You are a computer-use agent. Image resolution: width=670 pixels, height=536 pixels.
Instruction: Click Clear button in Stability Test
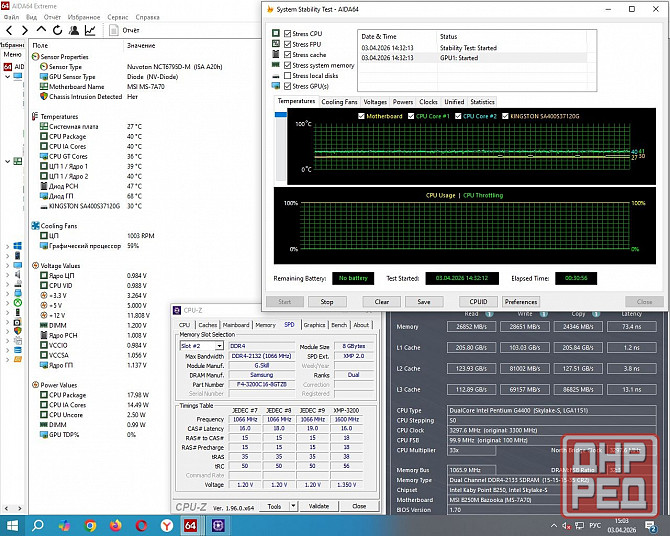(382, 302)
